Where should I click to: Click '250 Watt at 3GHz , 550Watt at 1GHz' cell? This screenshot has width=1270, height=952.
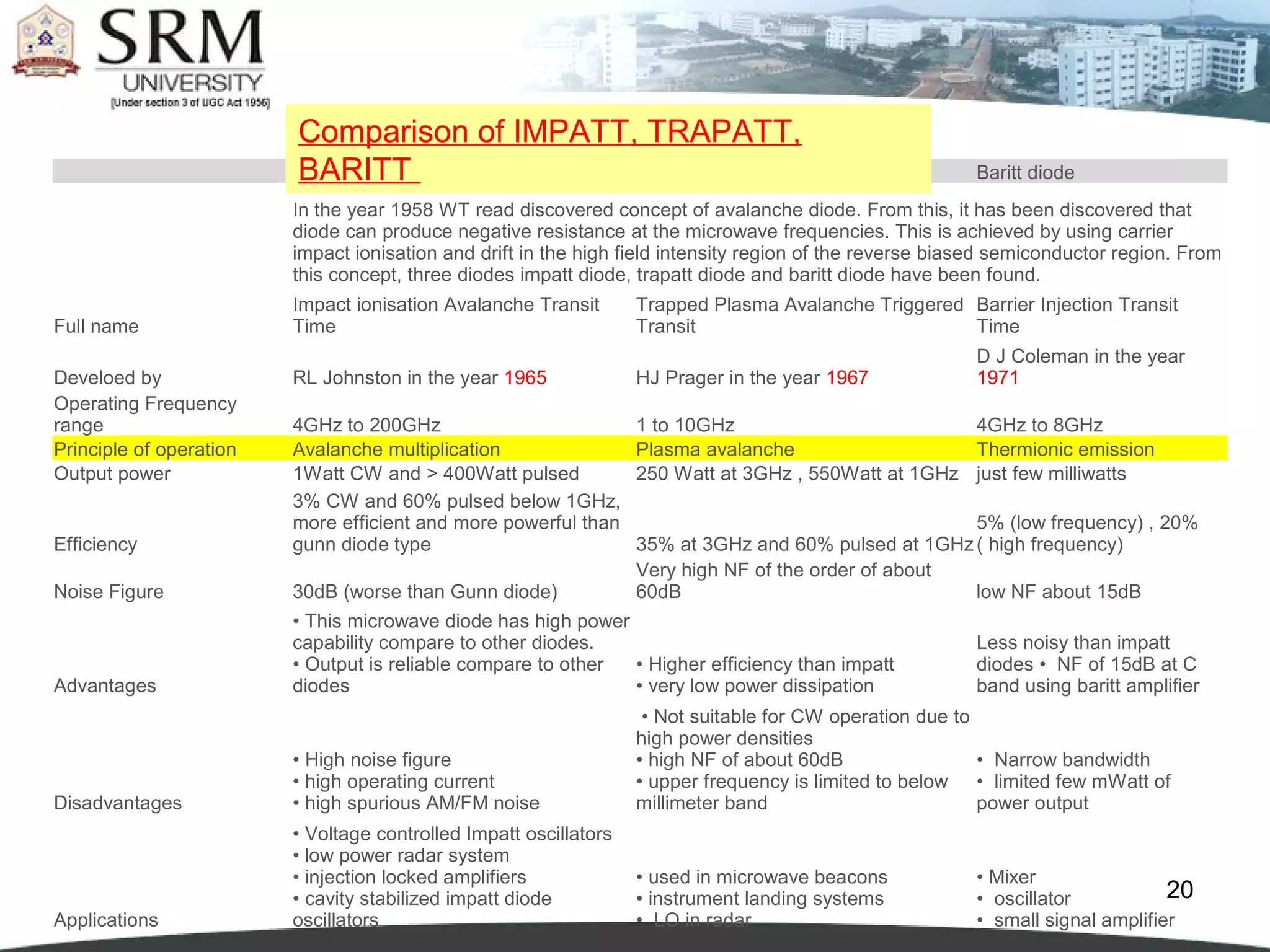coord(797,474)
